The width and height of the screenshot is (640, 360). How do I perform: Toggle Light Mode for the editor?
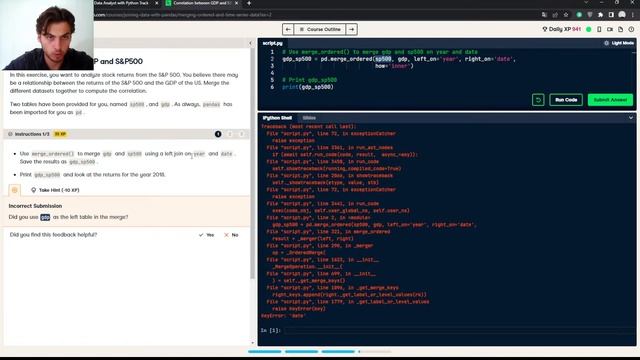[x=619, y=43]
